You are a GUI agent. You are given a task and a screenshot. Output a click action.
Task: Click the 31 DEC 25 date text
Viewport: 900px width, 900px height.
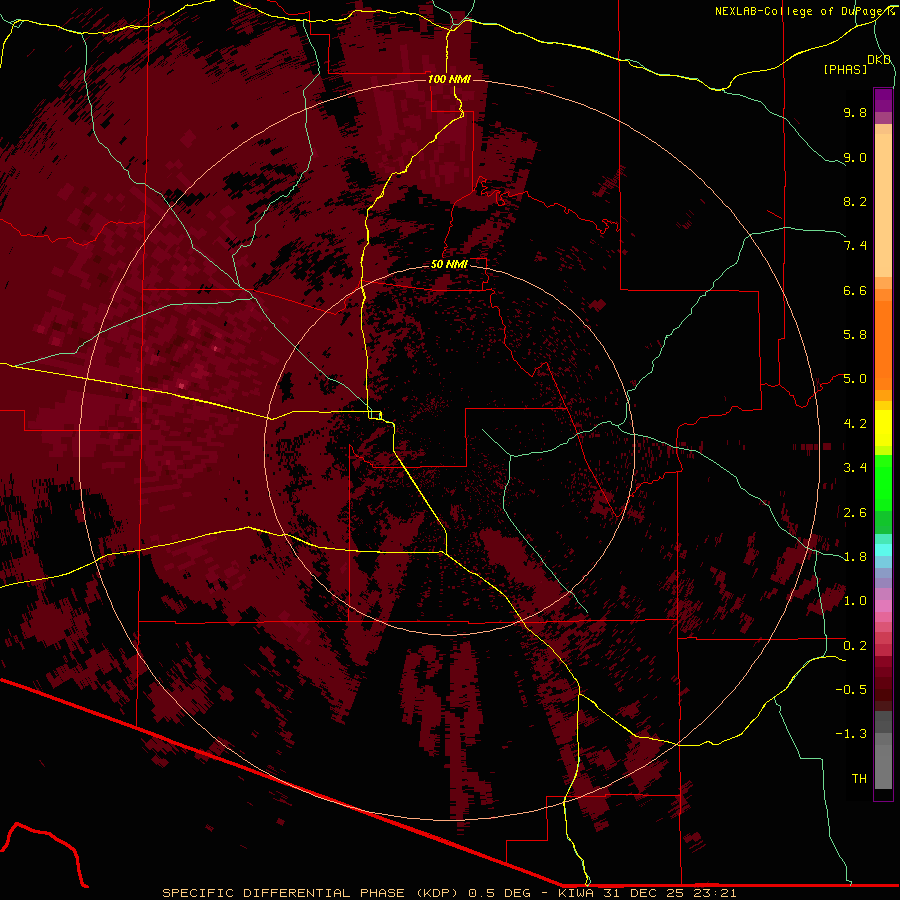641,893
